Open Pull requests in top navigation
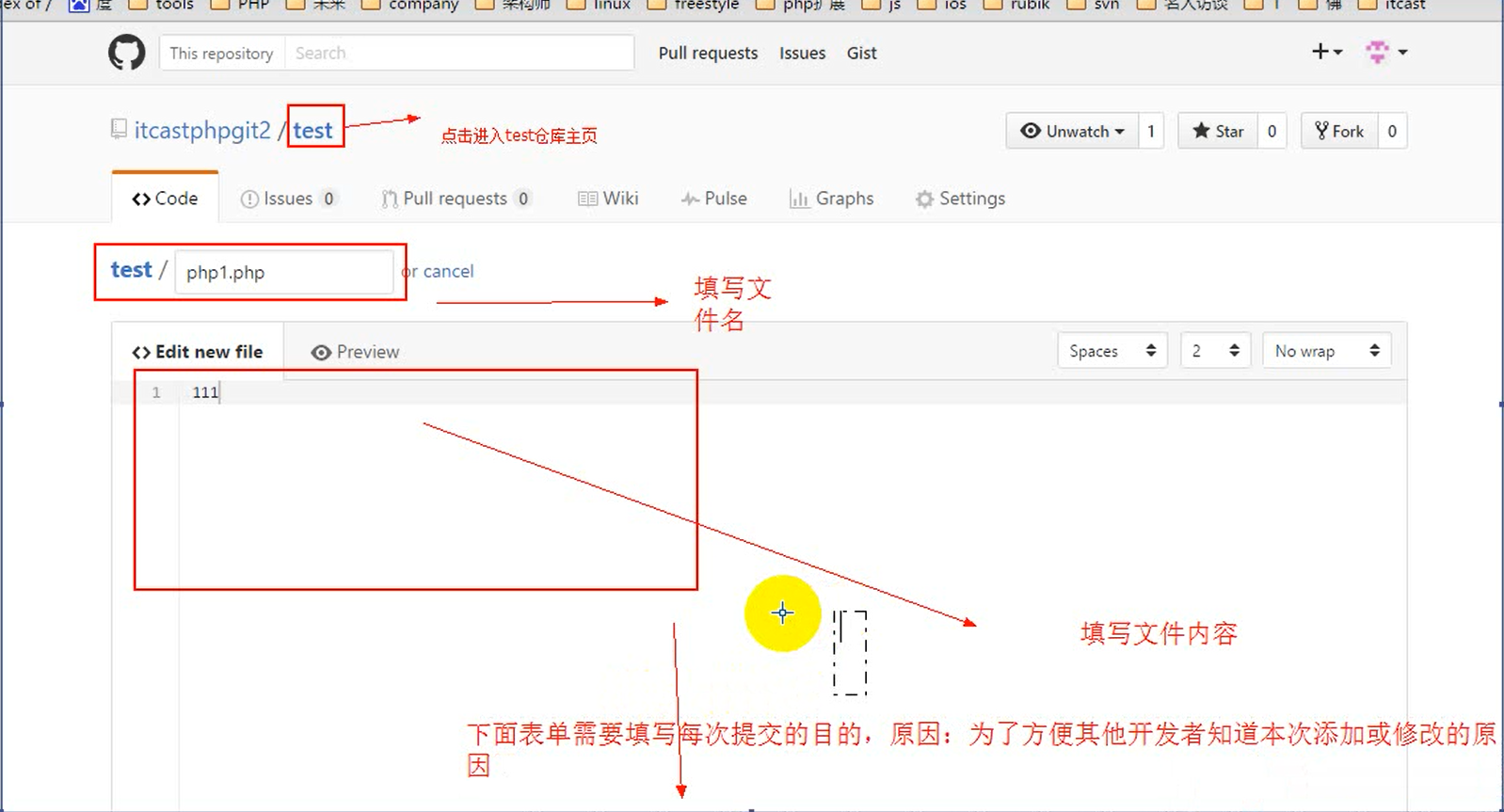Image resolution: width=1504 pixels, height=812 pixels. tap(708, 54)
